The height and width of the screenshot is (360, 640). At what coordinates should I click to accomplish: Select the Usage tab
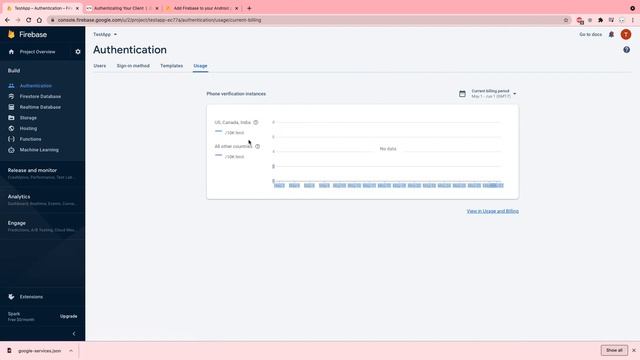[x=200, y=66]
